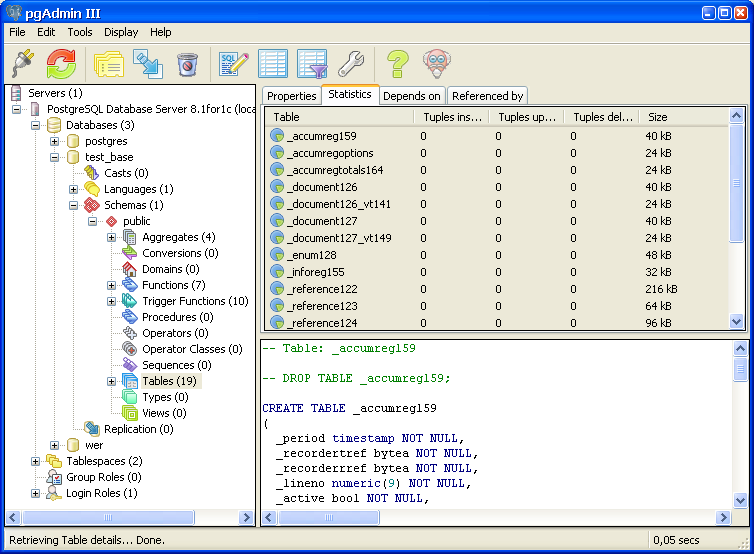Click the view data grid icon
Image resolution: width=754 pixels, height=554 pixels.
(x=273, y=64)
